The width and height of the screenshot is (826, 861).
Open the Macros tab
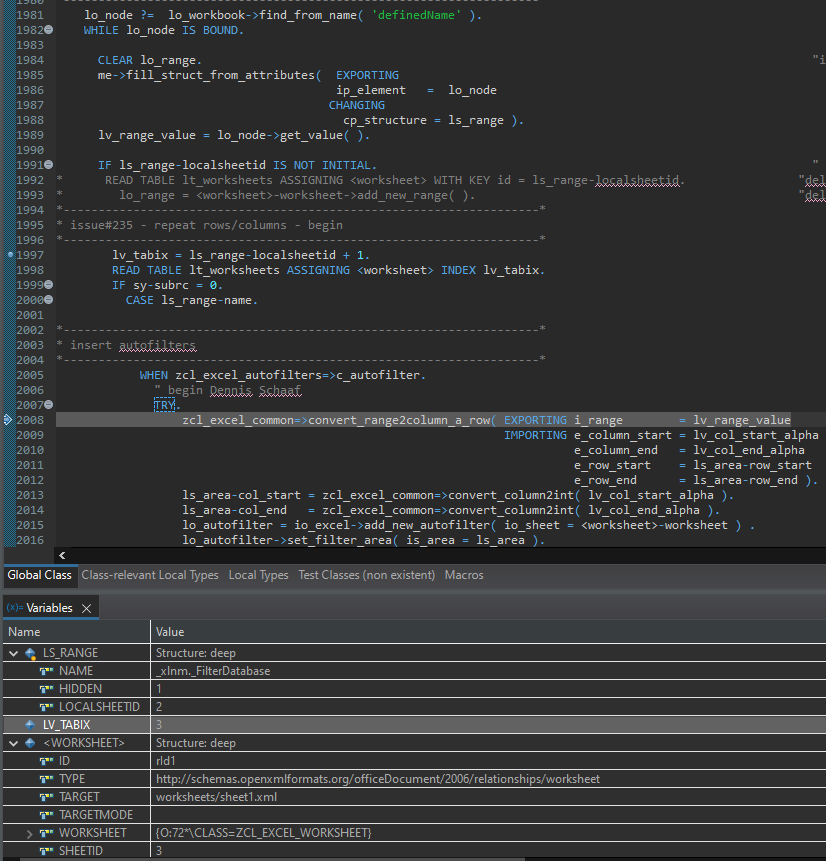pyautogui.click(x=463, y=575)
